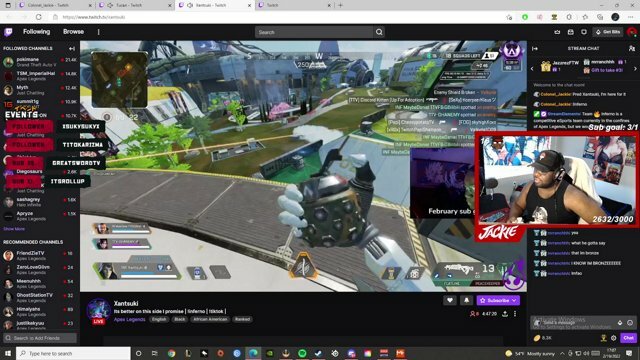
Task: Switch to the second Twitch browser tab
Action: 135,5
